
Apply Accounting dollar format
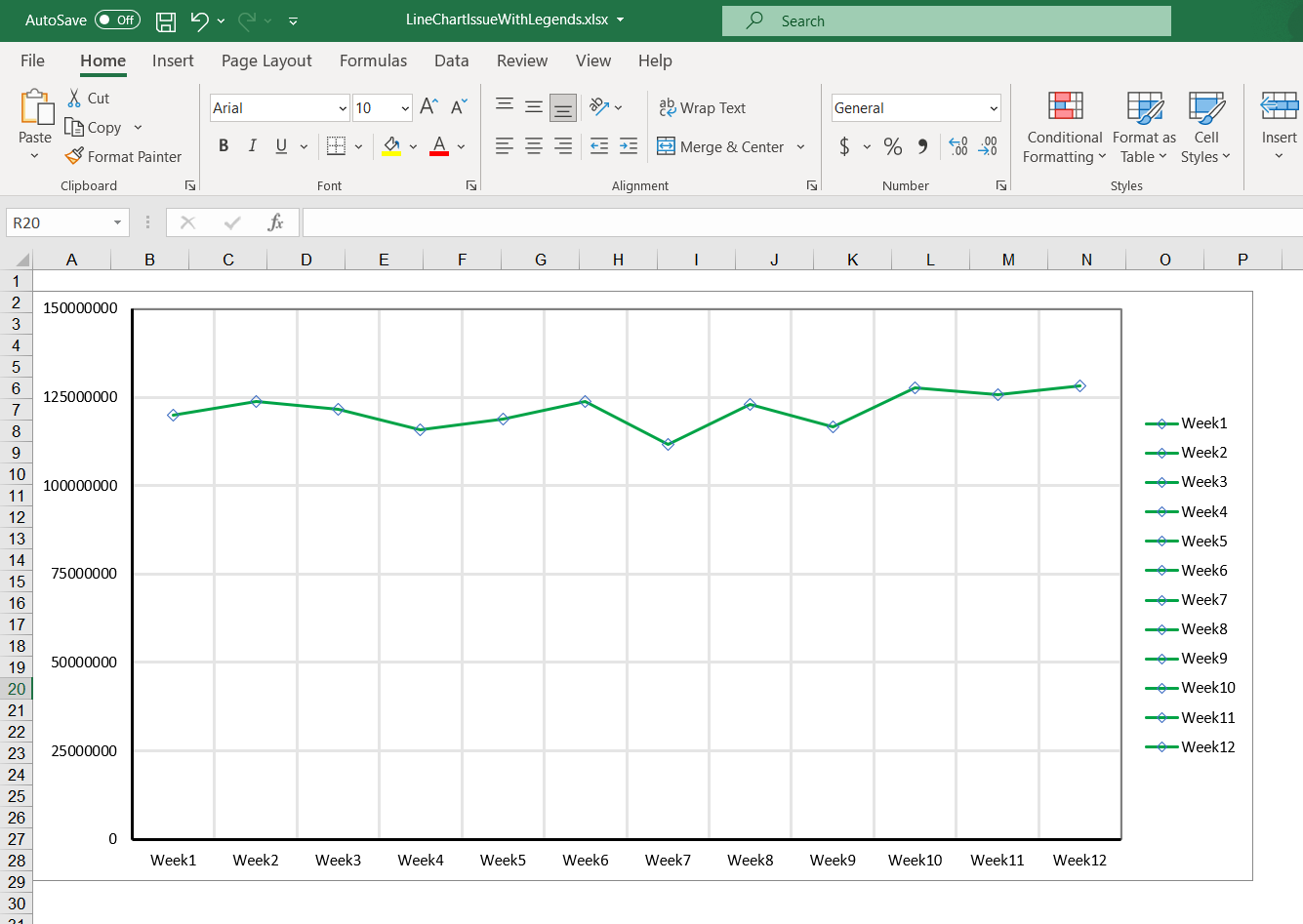pyautogui.click(x=844, y=146)
